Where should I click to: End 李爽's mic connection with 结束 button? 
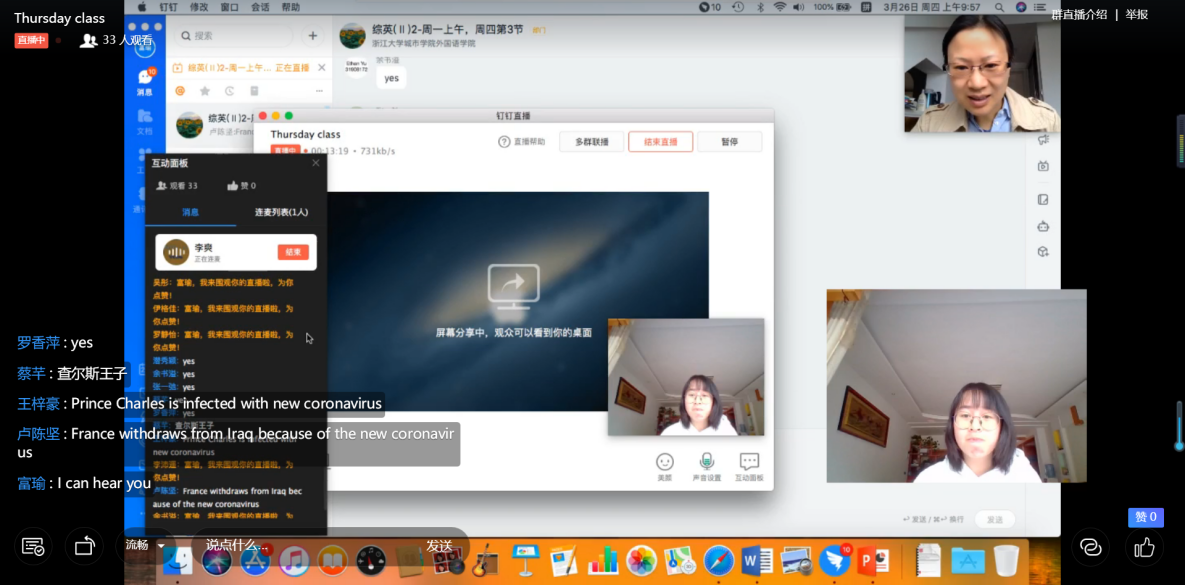293,252
